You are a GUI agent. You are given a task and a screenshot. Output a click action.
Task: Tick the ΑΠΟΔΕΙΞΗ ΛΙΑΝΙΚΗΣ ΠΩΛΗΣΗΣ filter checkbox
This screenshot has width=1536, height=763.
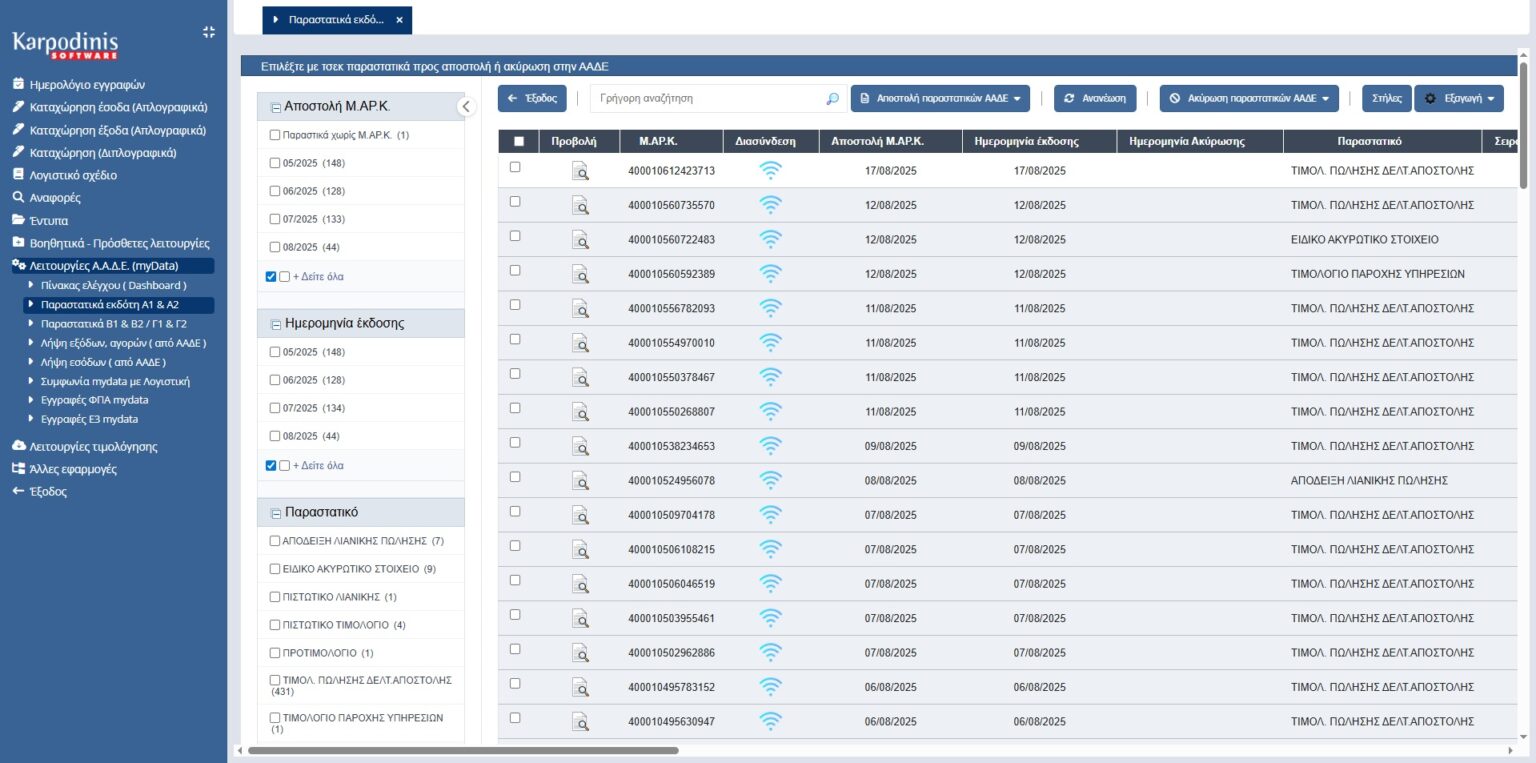click(x=275, y=541)
